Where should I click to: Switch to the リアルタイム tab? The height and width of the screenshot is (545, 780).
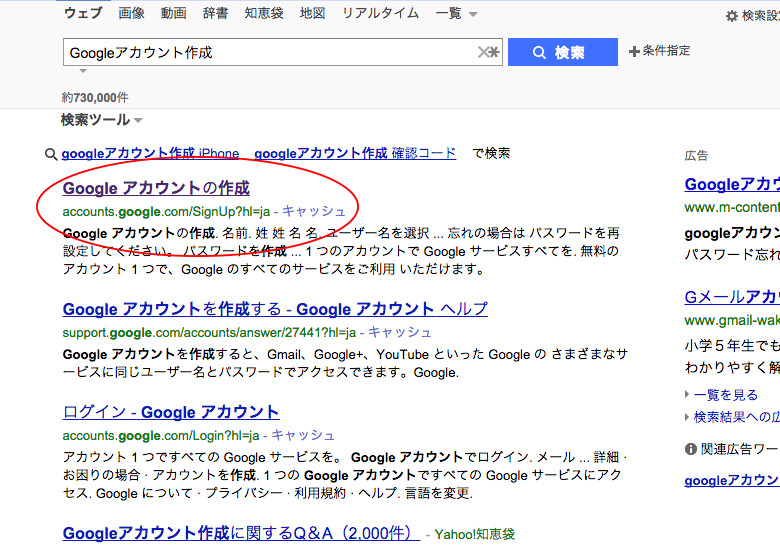click(x=380, y=12)
